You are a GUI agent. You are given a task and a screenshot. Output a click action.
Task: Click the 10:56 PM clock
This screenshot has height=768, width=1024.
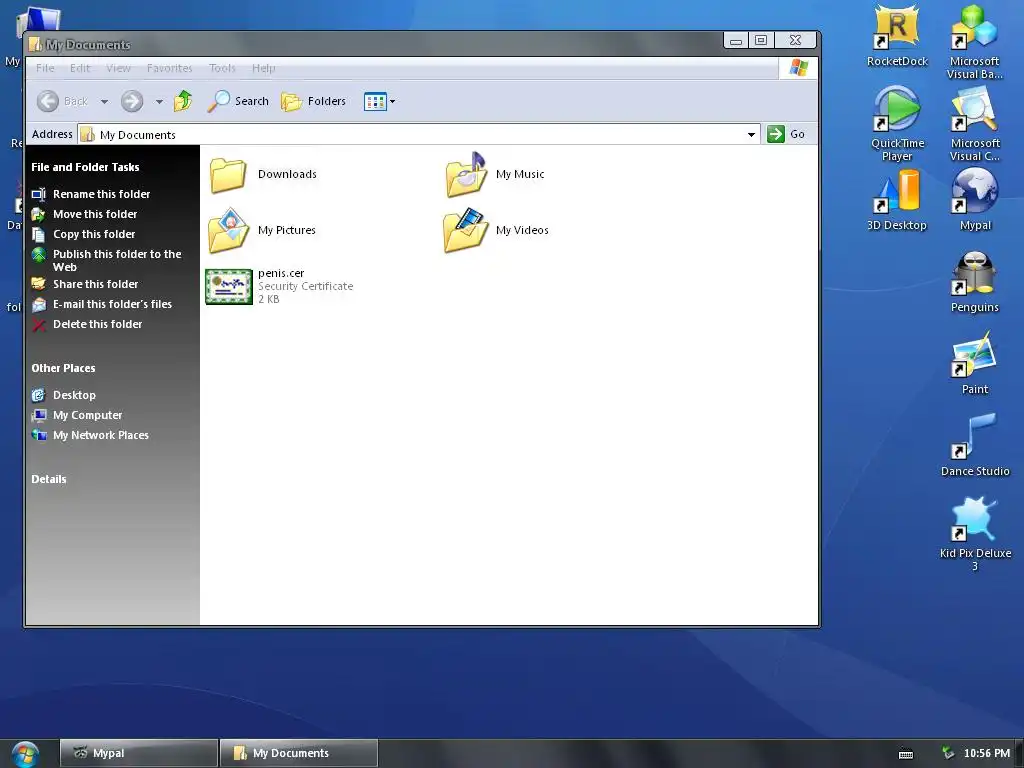pos(986,753)
